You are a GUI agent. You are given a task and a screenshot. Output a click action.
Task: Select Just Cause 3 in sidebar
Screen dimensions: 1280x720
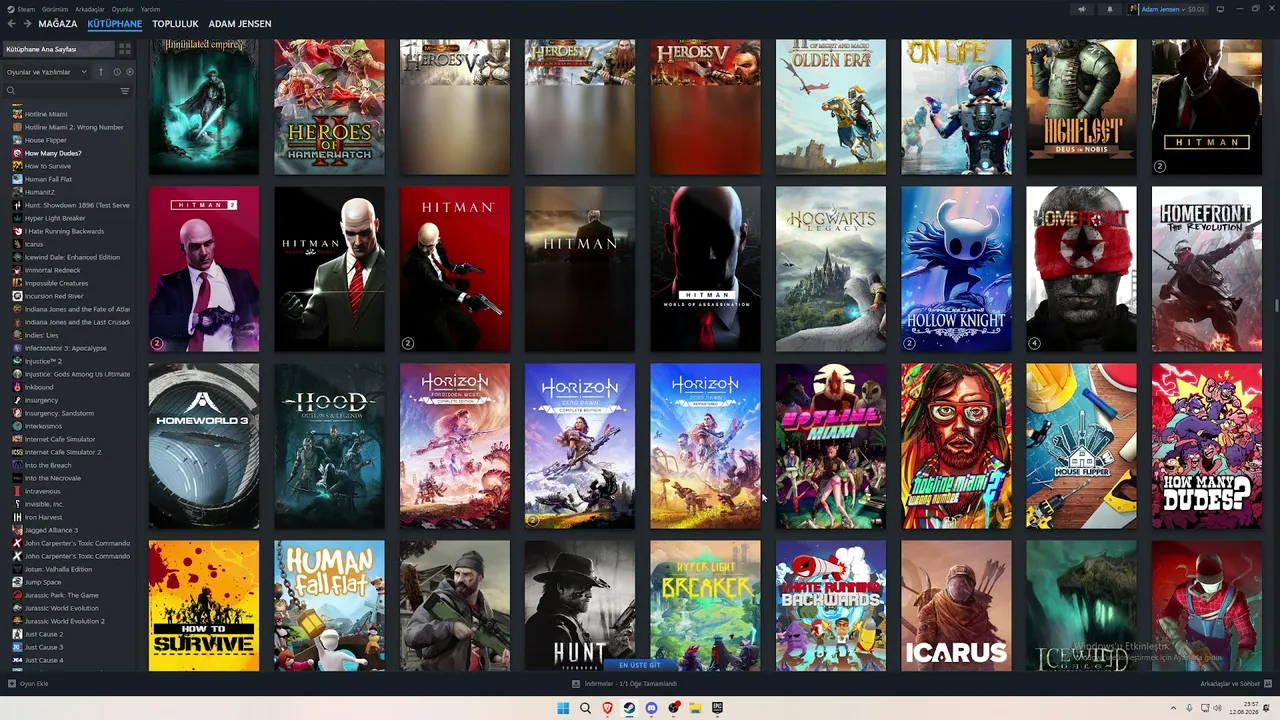click(x=44, y=647)
